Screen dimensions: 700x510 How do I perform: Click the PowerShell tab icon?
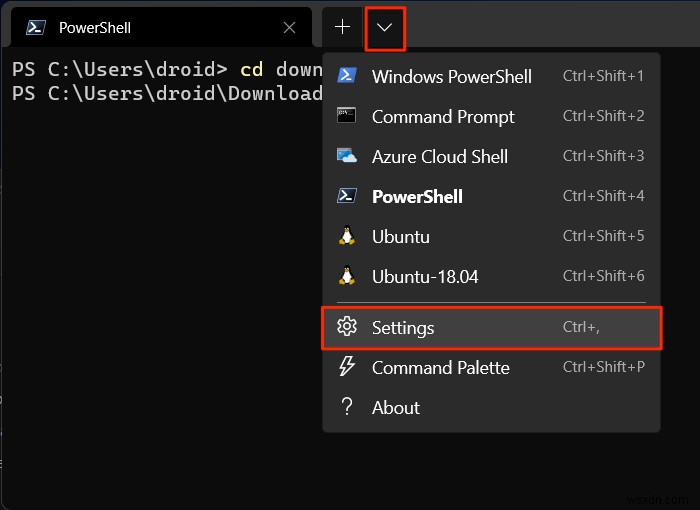coord(35,28)
